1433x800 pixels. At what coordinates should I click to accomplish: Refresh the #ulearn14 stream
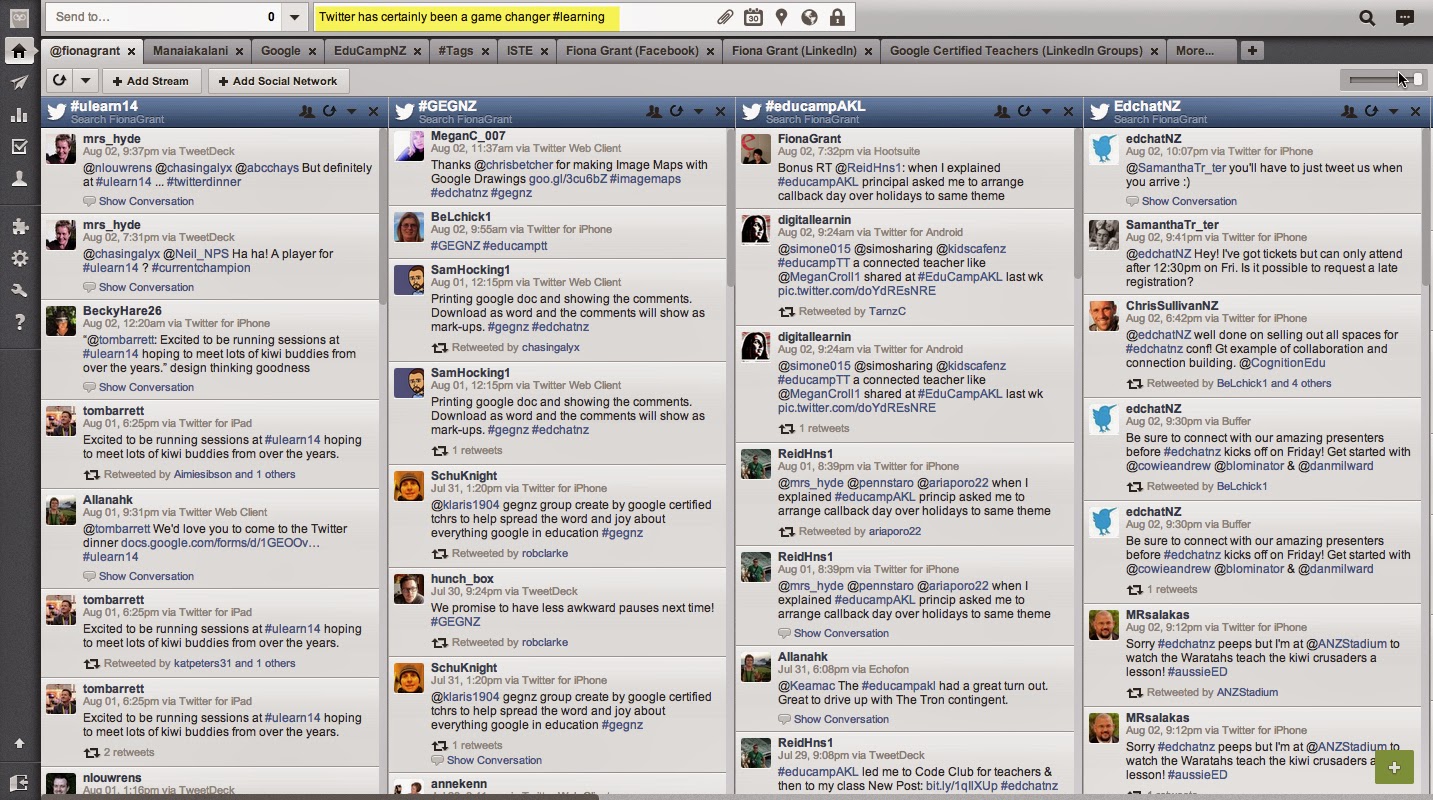(329, 112)
